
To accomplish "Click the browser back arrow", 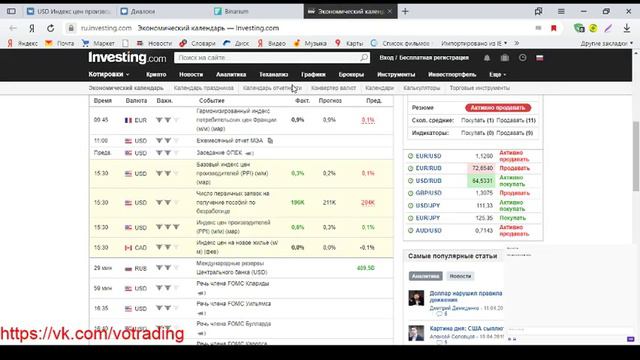I will 13,28.
